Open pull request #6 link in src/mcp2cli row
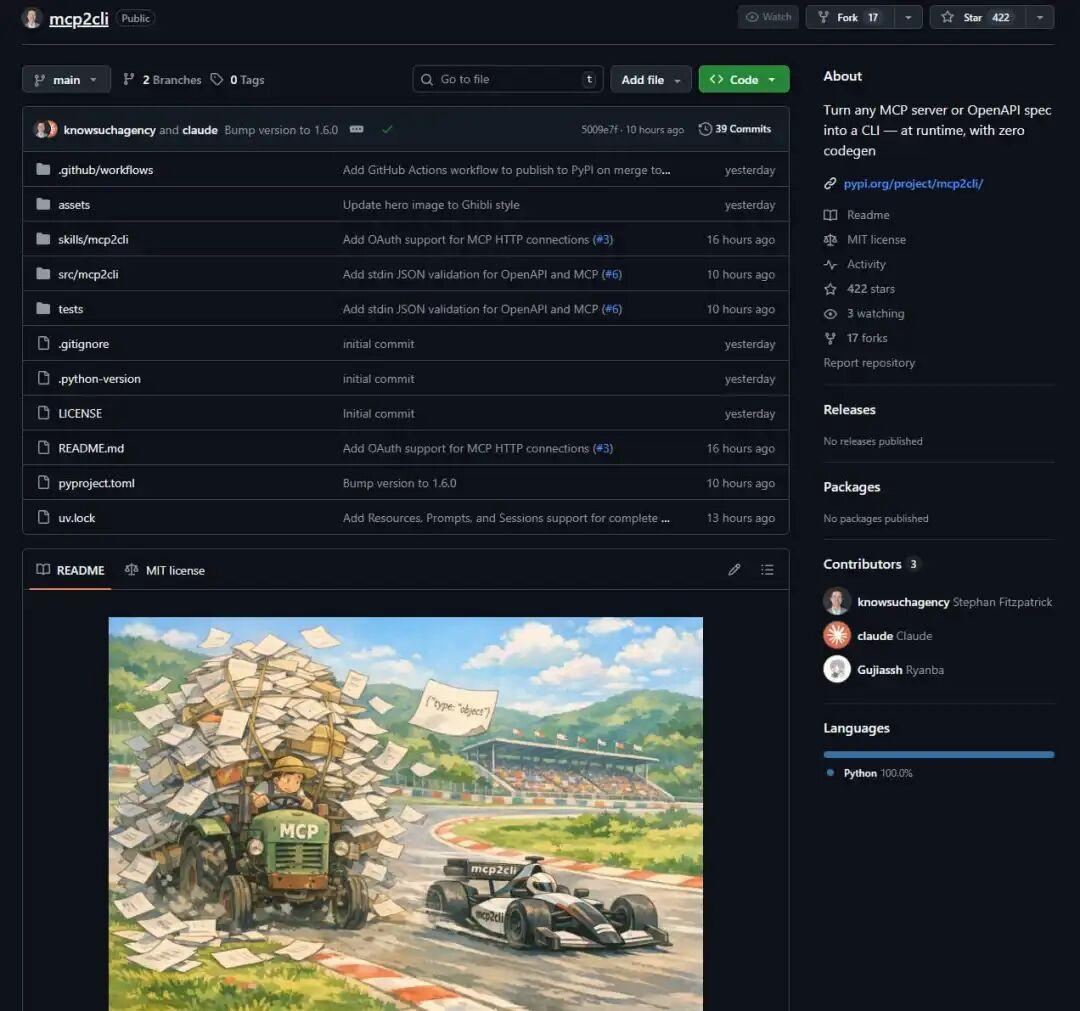1080x1011 pixels. tap(612, 274)
